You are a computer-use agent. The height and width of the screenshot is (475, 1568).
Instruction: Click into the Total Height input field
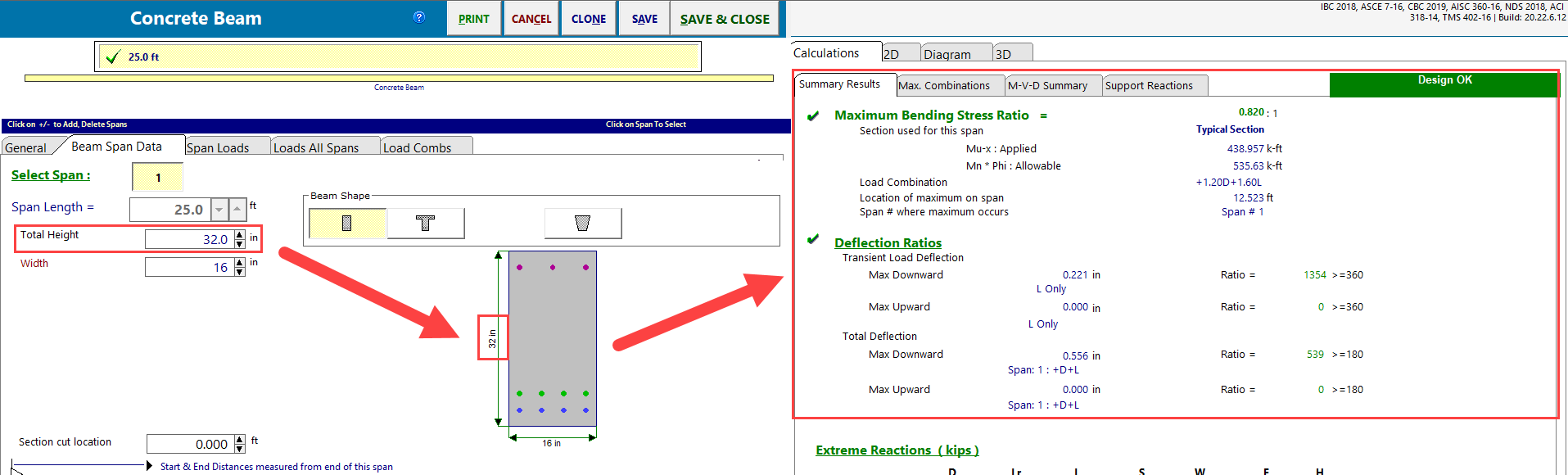pyautogui.click(x=188, y=239)
